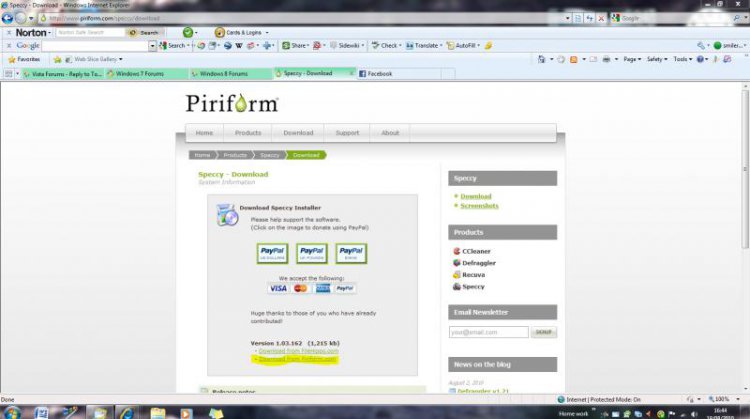This screenshot has height=419, width=750.
Task: Open the Windows Start orb
Action: 11,412
